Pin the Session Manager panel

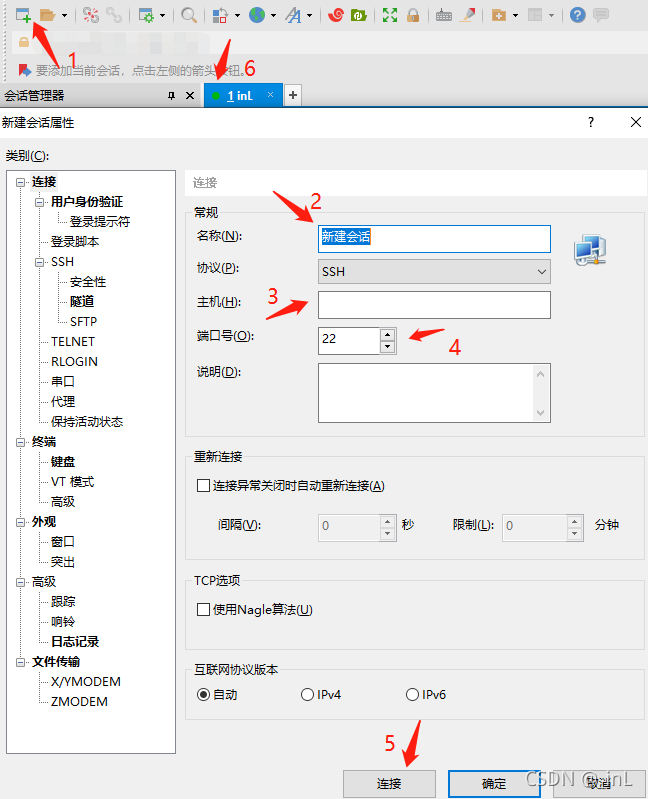click(171, 95)
